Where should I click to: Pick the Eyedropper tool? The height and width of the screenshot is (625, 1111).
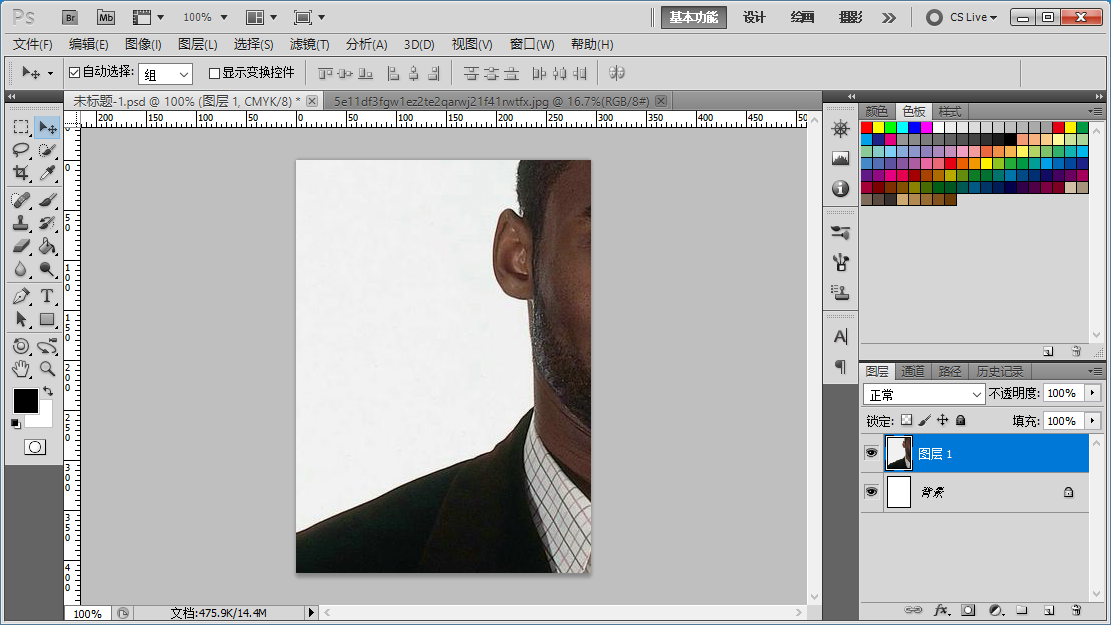pyautogui.click(x=46, y=173)
